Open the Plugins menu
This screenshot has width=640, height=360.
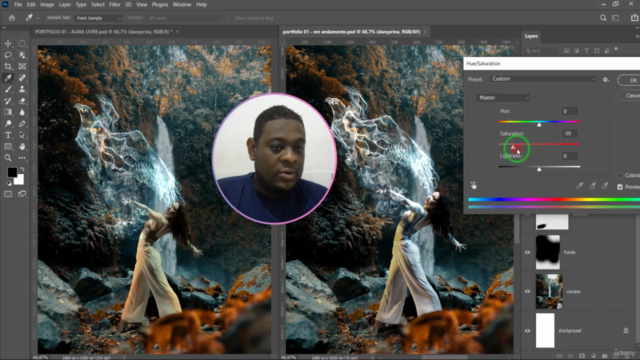(160, 4)
